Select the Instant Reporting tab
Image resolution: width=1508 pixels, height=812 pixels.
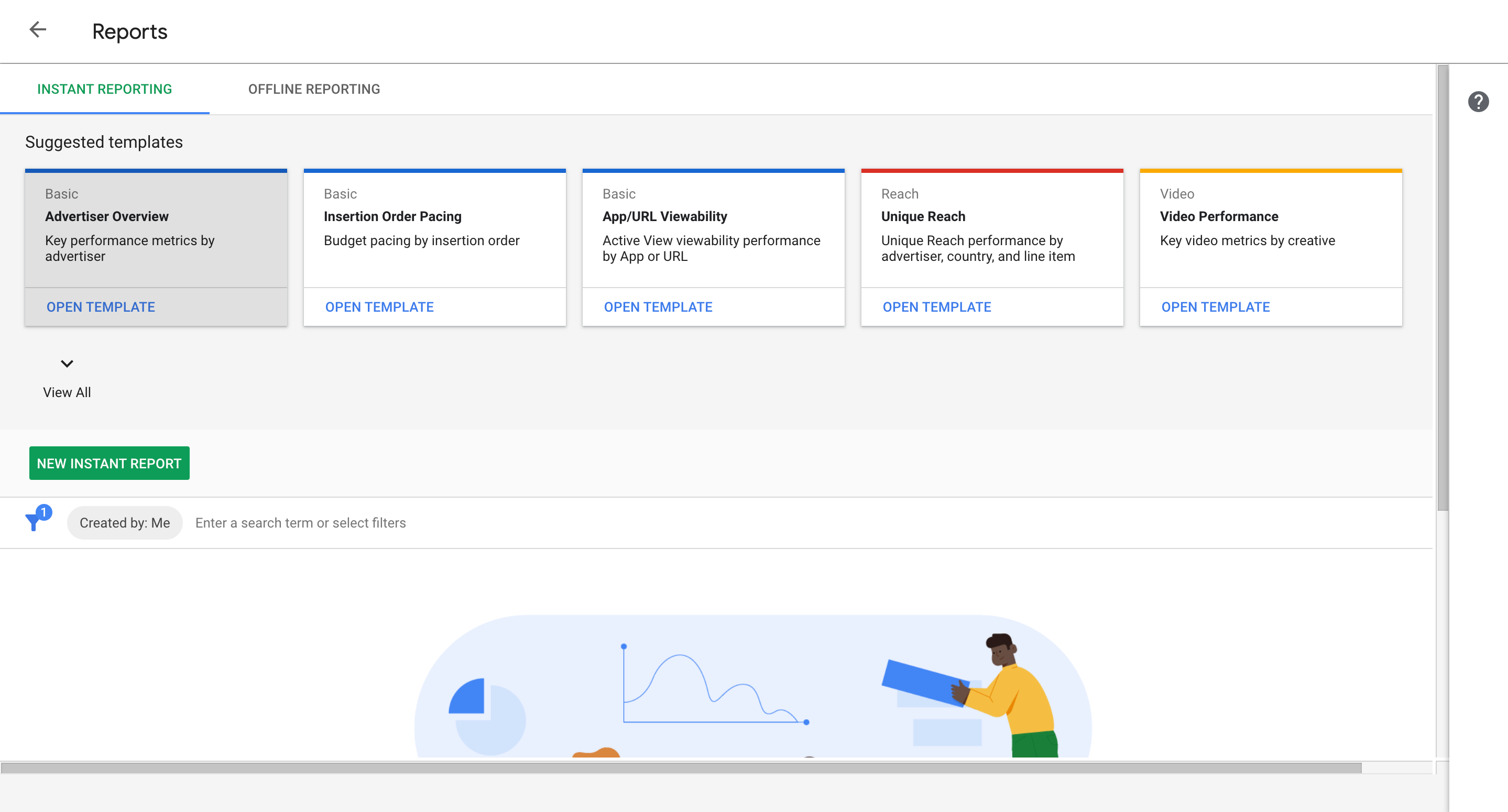click(104, 89)
